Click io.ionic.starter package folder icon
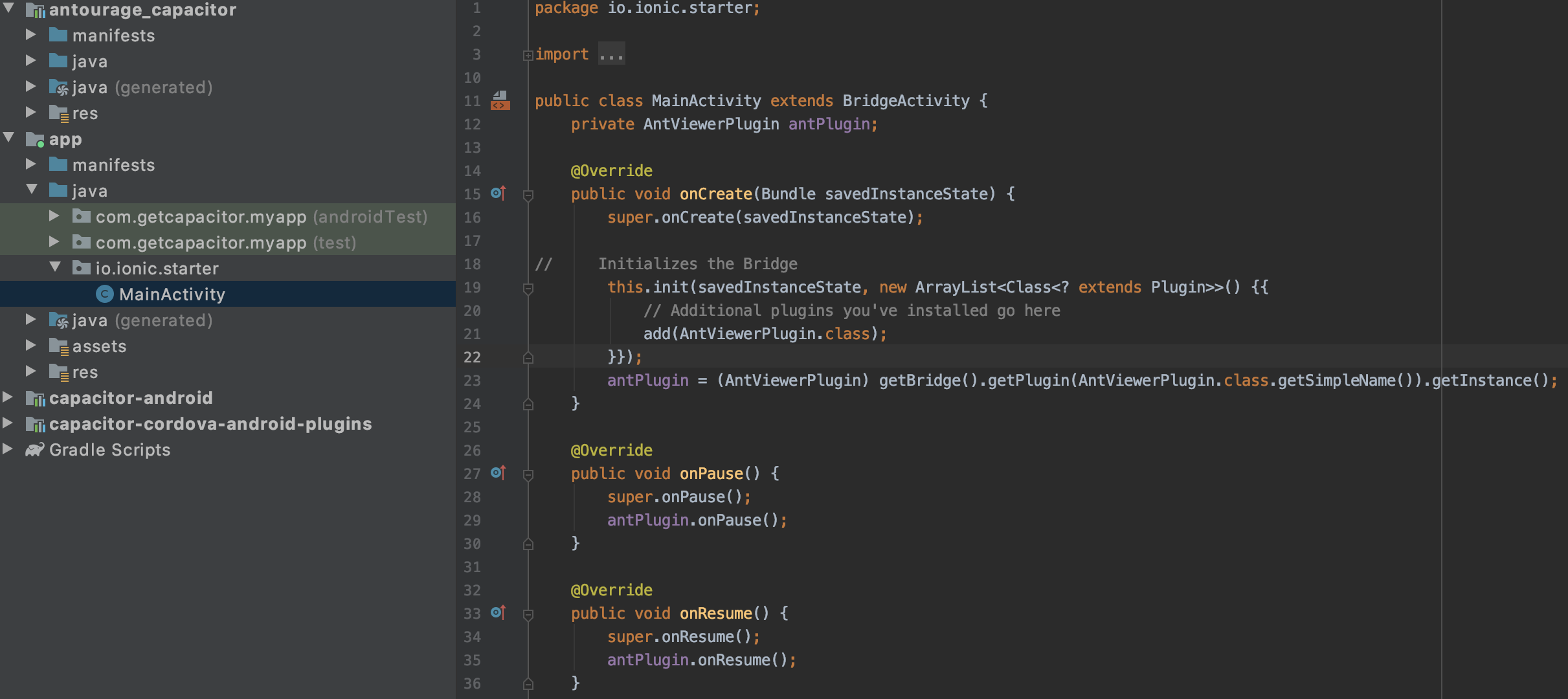This screenshot has width=1568, height=699. click(x=81, y=268)
